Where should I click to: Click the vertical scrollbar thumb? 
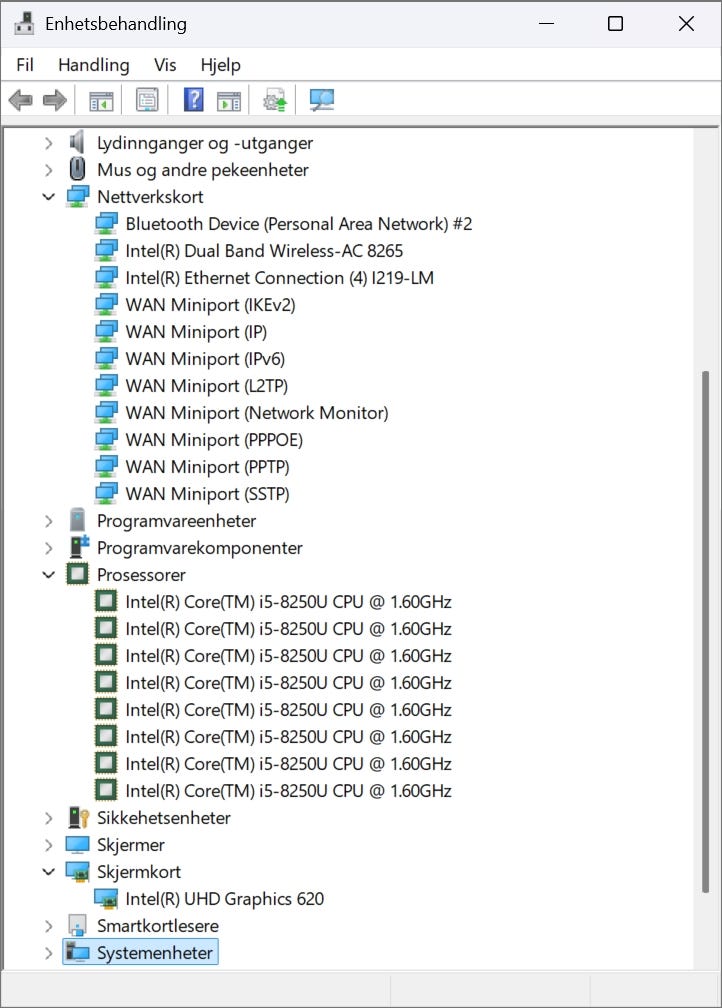pos(705,631)
